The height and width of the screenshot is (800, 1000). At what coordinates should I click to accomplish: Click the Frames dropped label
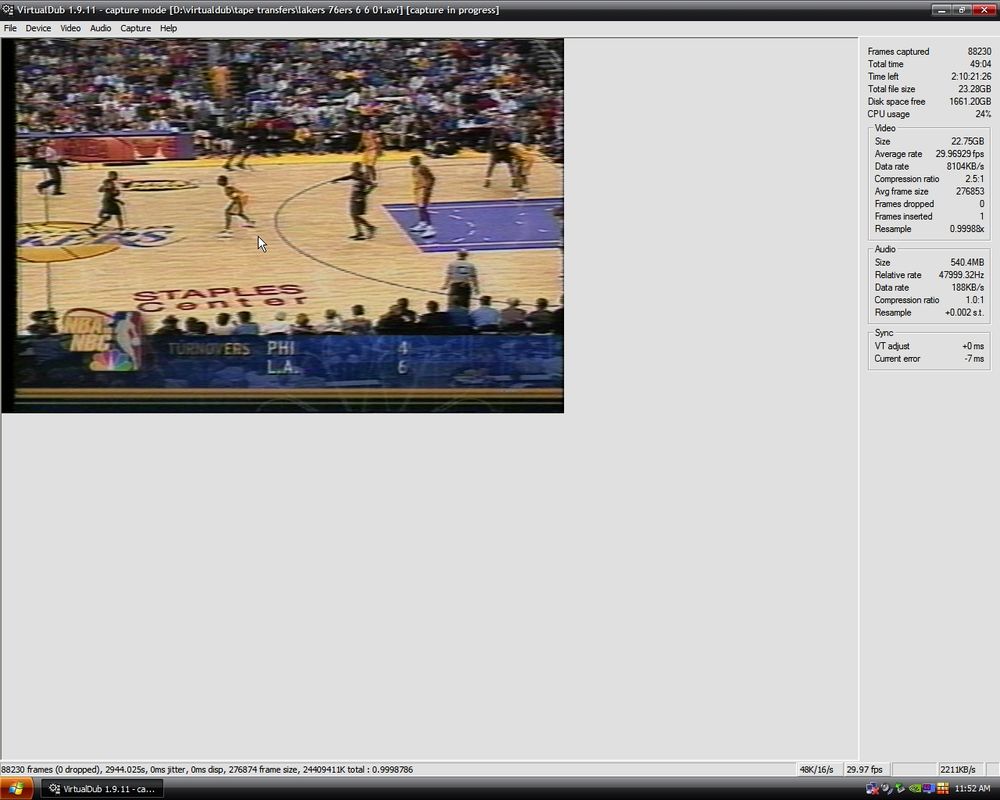click(x=904, y=204)
